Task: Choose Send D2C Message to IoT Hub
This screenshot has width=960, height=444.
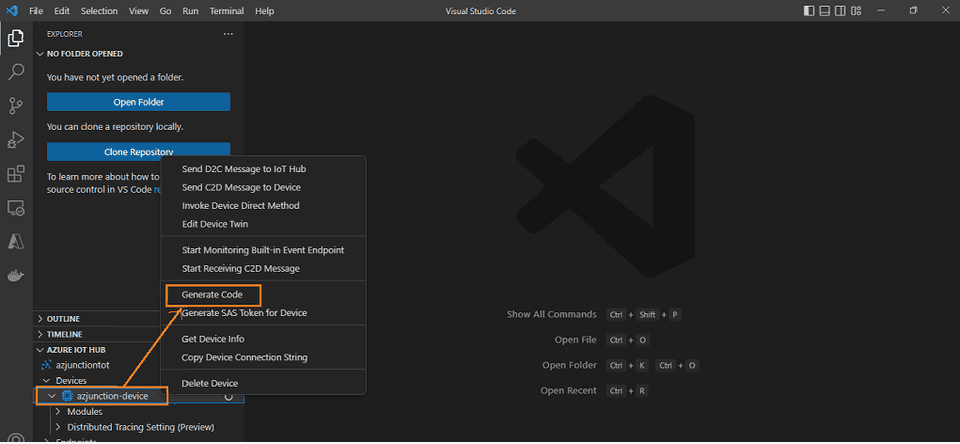Action: tap(263, 169)
